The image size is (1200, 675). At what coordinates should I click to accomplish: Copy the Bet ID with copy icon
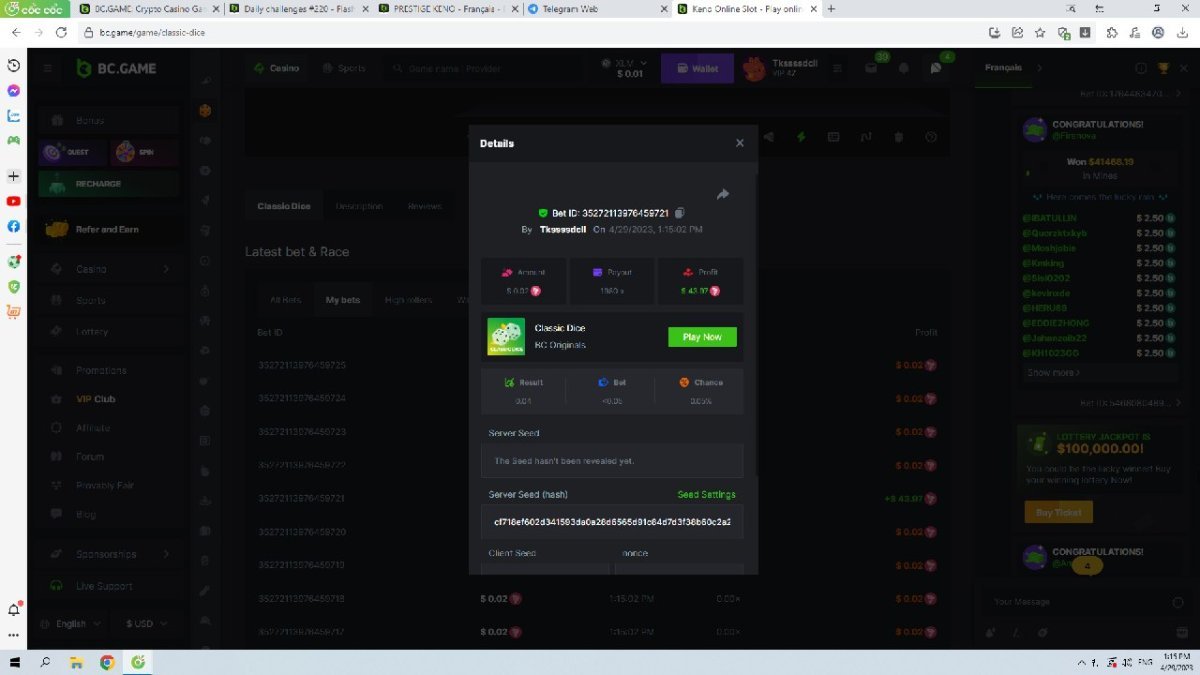click(x=679, y=213)
